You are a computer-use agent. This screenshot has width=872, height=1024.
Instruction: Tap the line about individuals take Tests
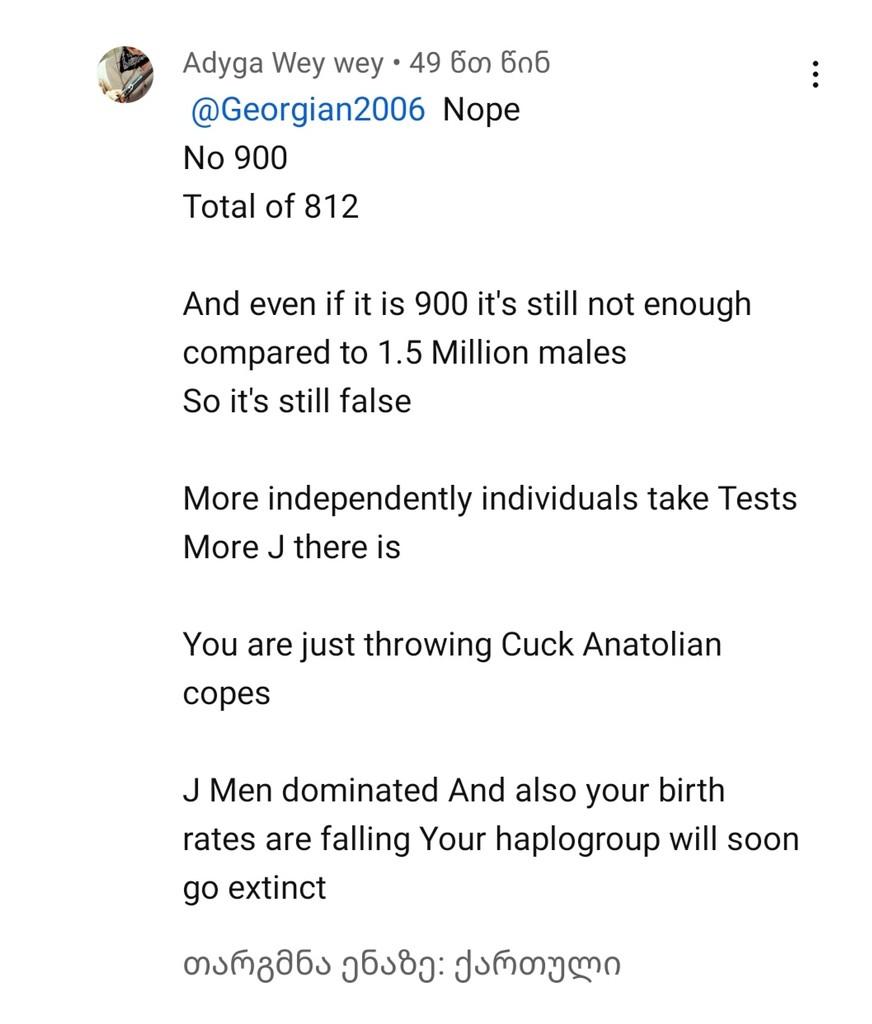[489, 498]
